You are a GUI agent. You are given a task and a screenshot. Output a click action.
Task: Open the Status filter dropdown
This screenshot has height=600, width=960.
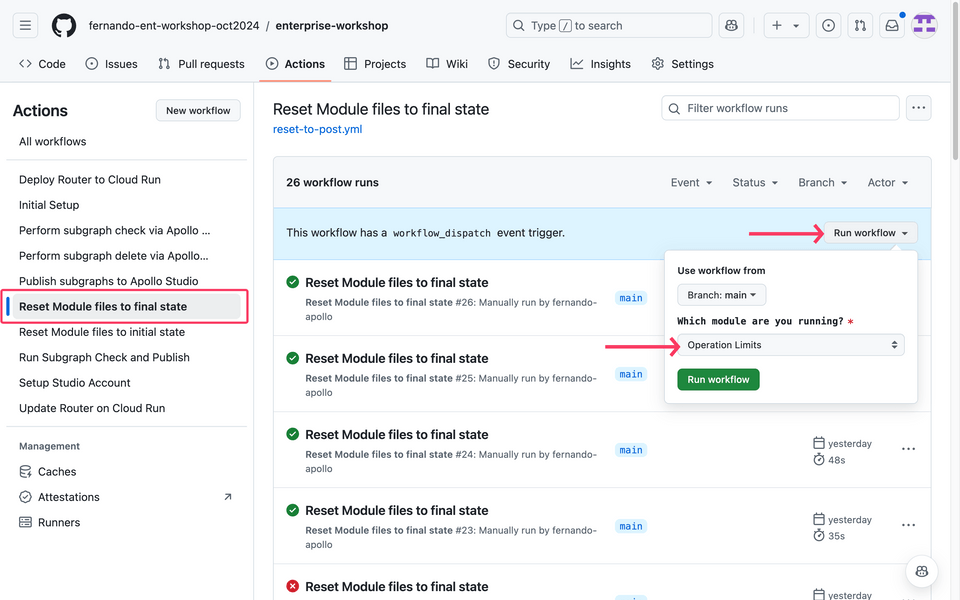pos(755,182)
